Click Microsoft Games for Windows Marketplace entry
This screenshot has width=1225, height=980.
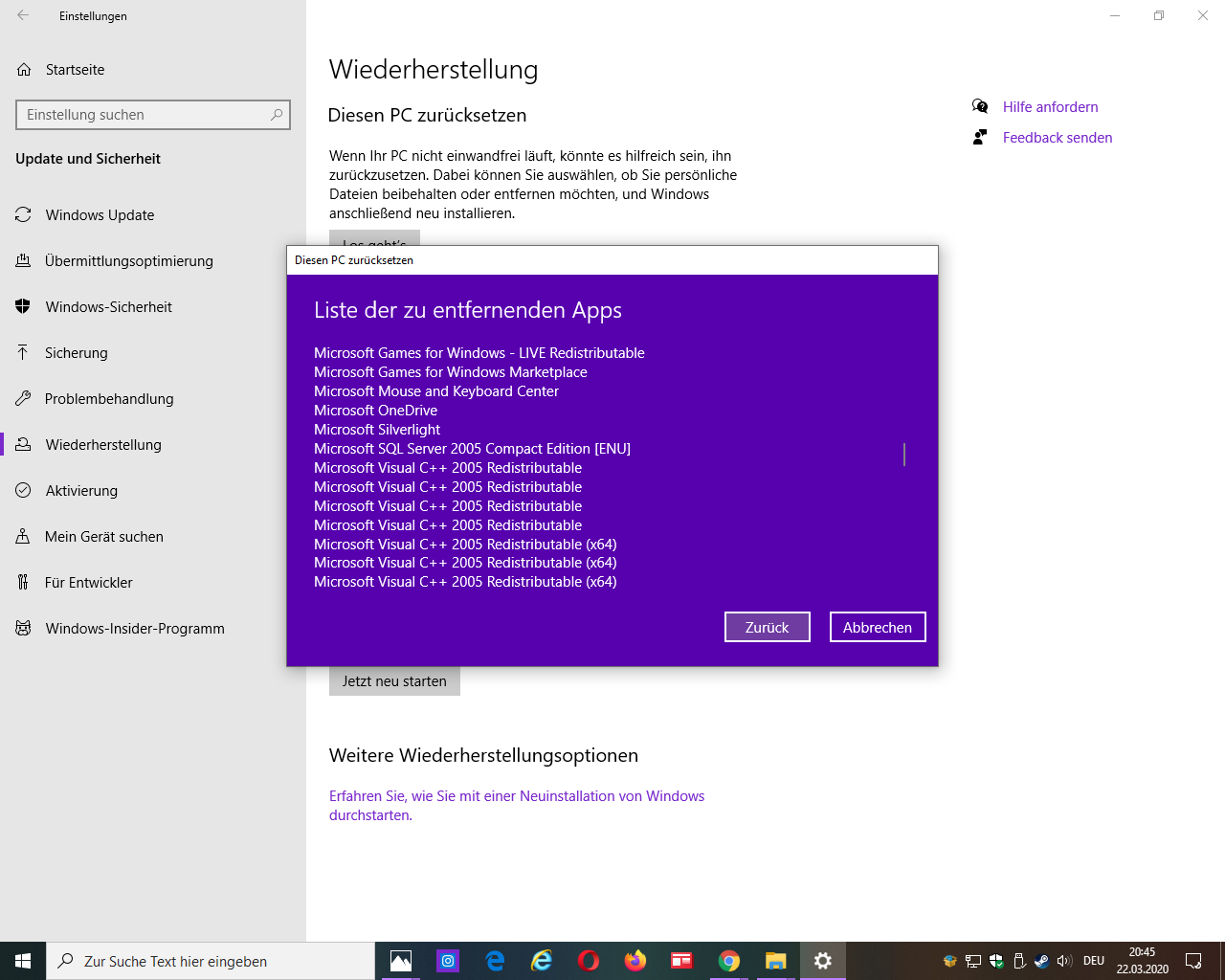click(451, 372)
